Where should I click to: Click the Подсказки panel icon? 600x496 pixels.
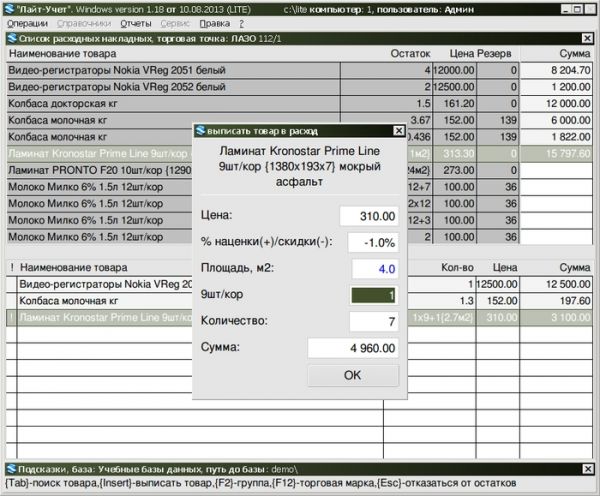tap(9, 469)
